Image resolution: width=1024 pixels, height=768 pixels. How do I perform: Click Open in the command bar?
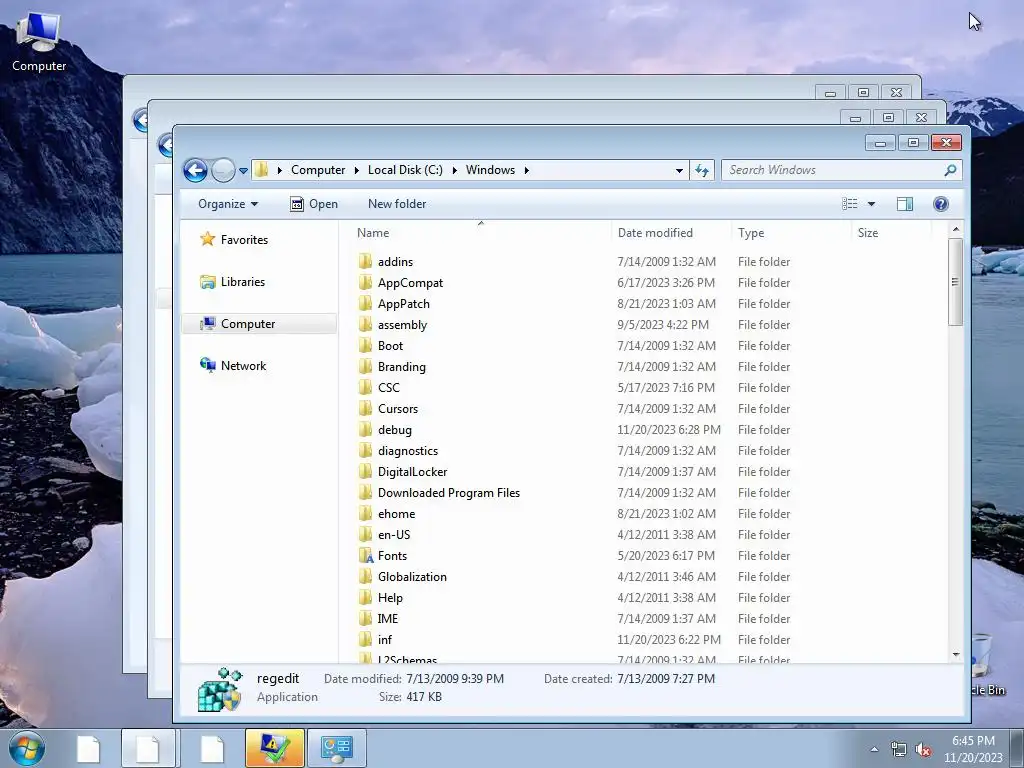[x=314, y=204]
